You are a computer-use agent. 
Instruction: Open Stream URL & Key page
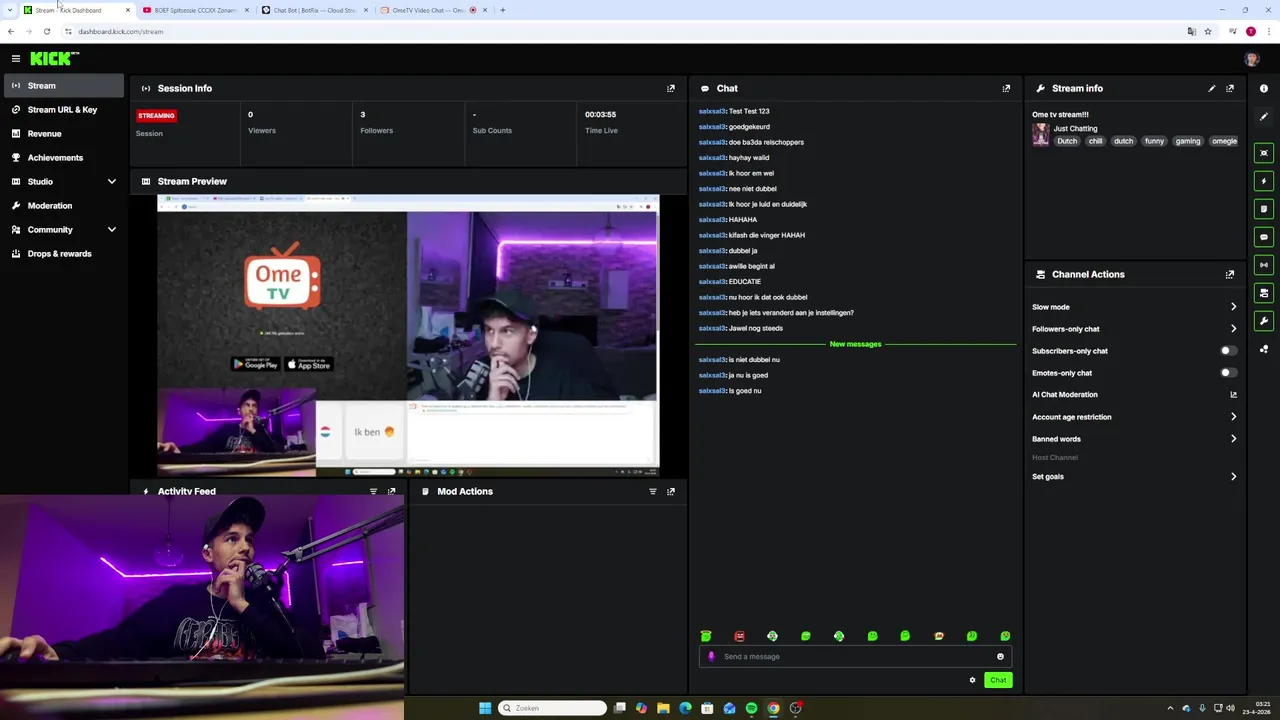point(64,109)
